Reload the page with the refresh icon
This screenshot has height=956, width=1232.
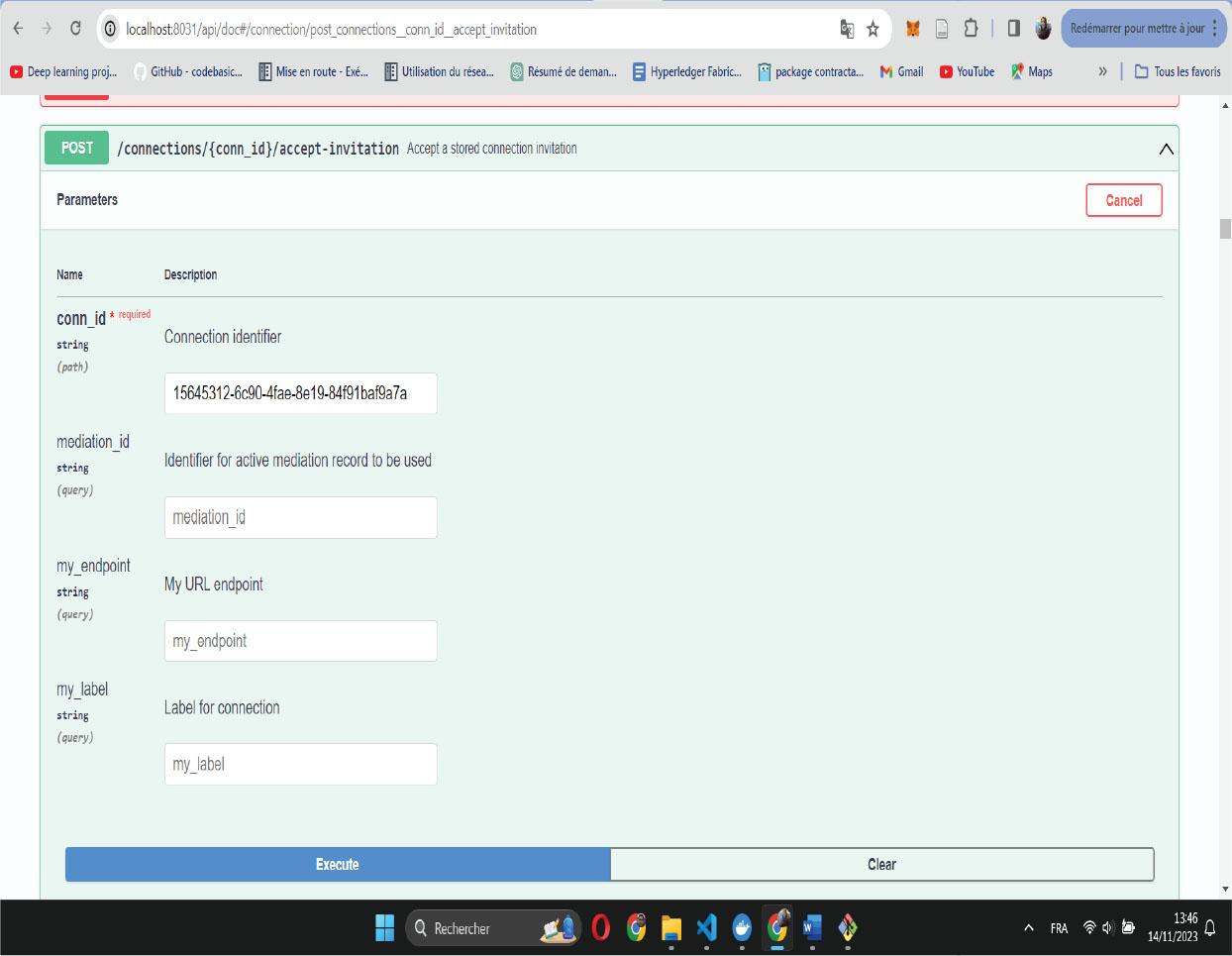[x=75, y=29]
